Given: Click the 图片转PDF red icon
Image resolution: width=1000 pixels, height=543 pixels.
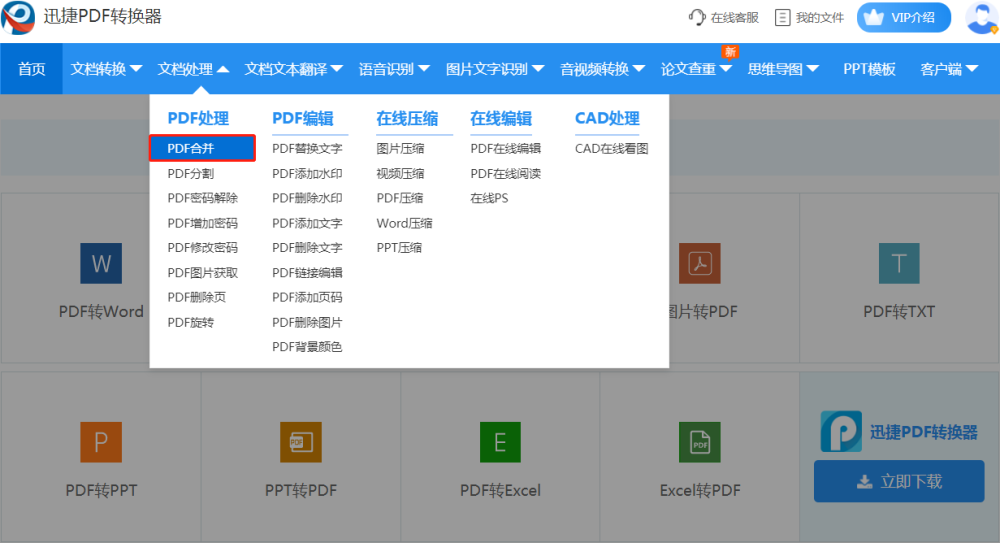Looking at the screenshot, I should coord(700,263).
